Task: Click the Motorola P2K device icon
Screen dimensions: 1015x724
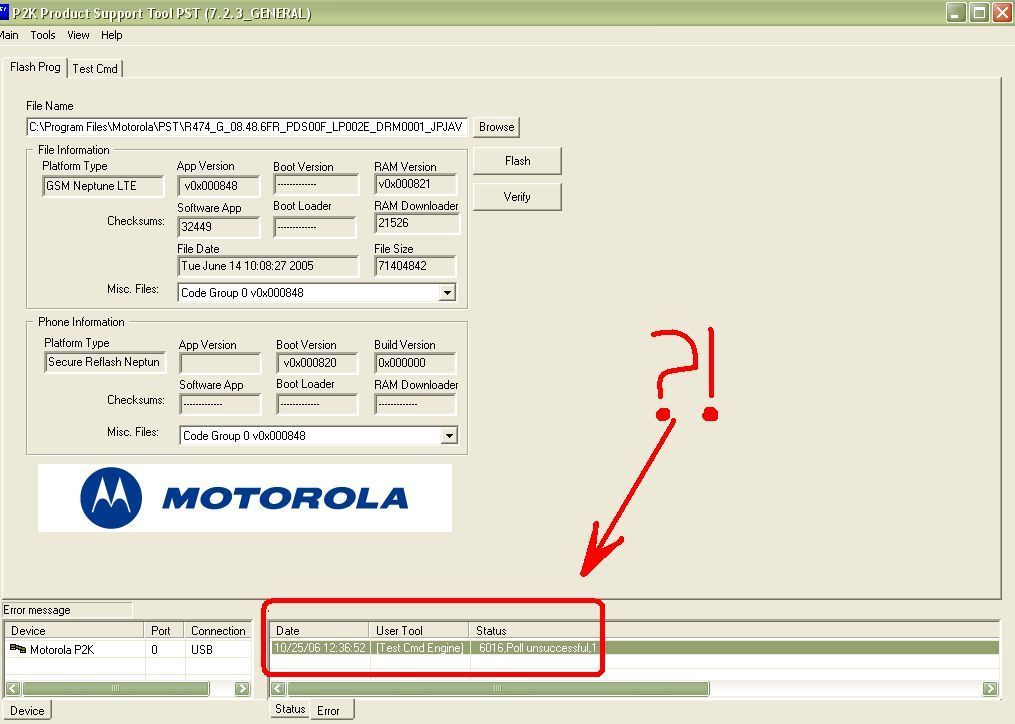Action: tap(17, 648)
